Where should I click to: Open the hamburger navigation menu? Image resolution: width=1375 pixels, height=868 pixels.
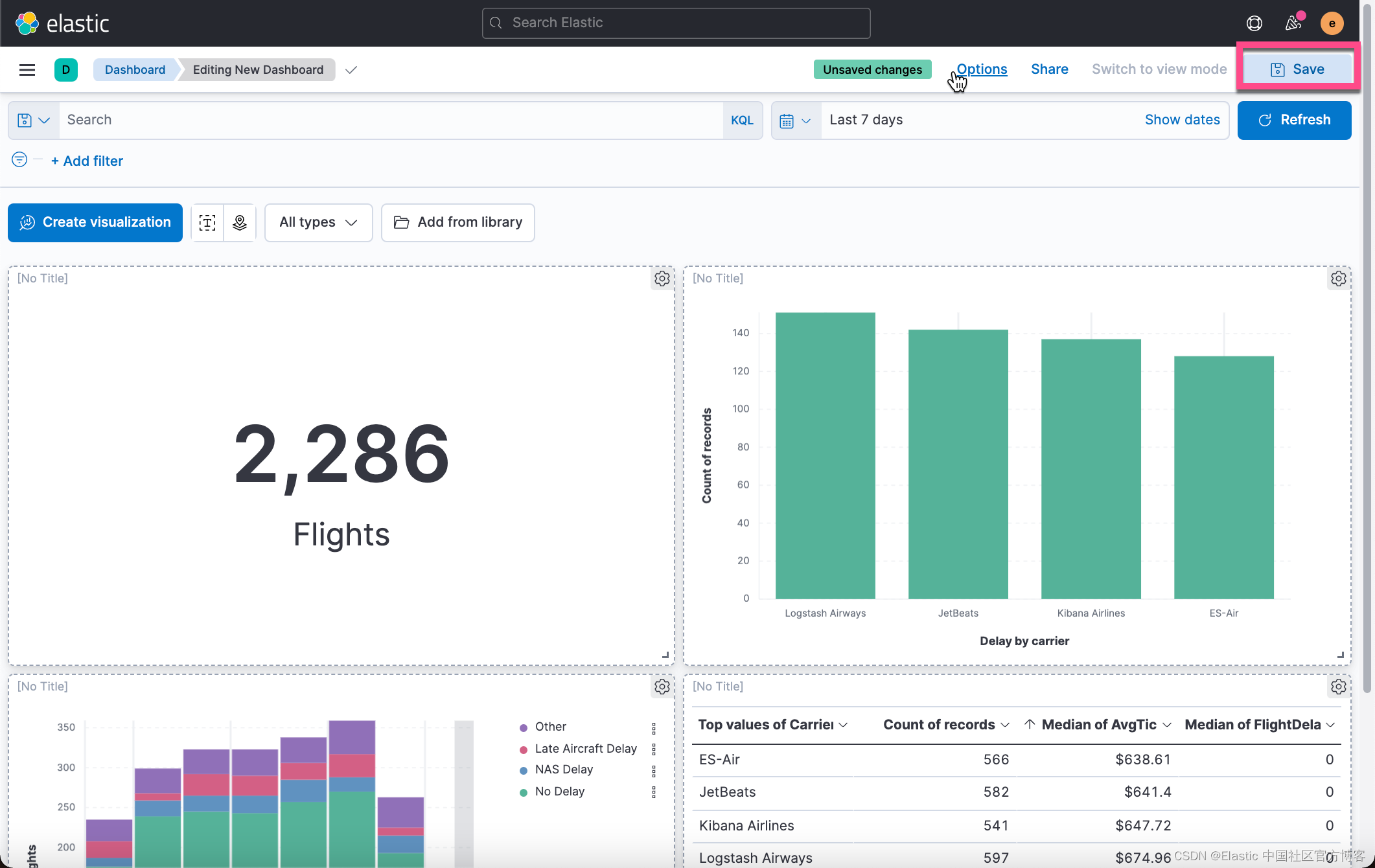27,70
